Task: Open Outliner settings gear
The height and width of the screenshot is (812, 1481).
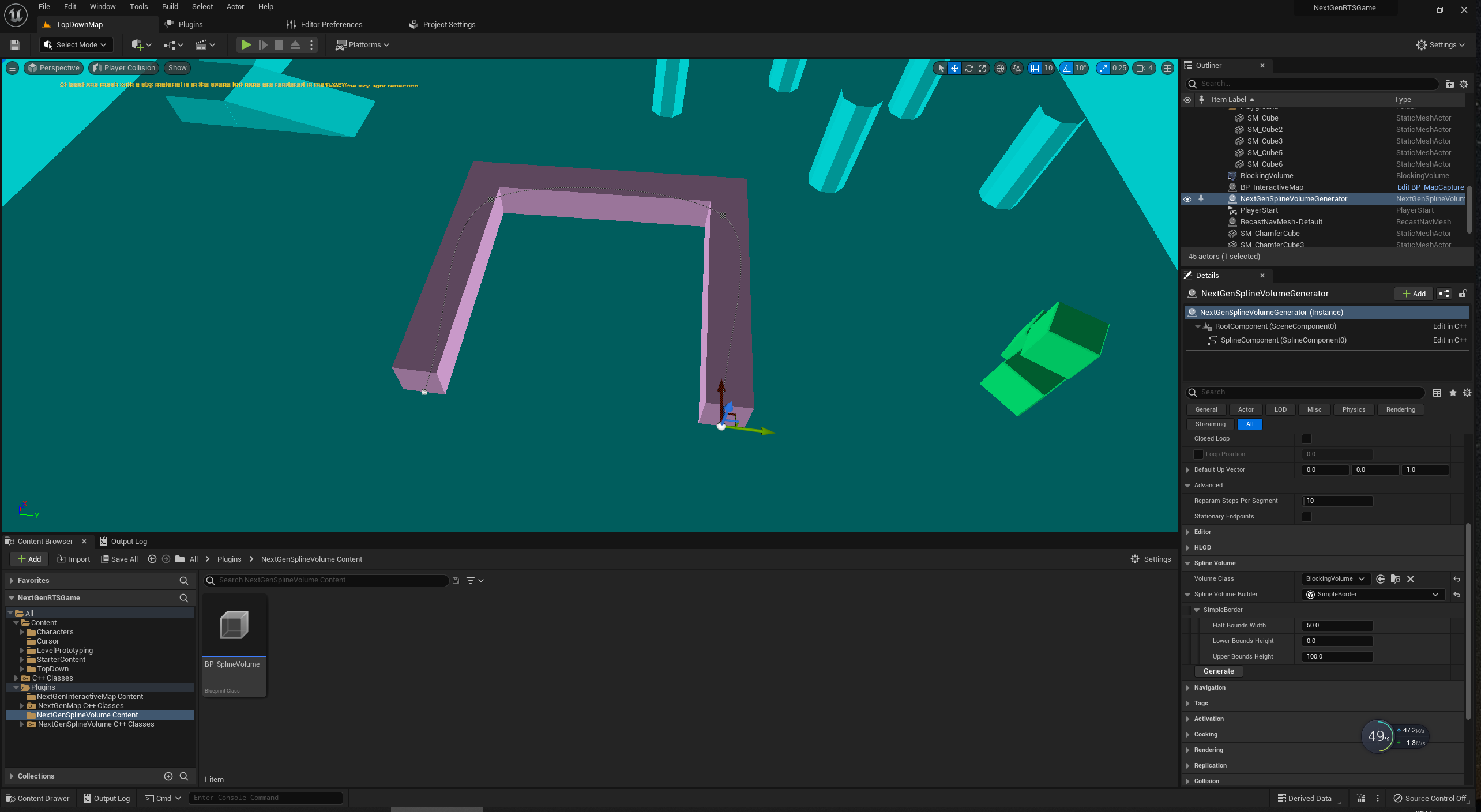Action: (1463, 84)
